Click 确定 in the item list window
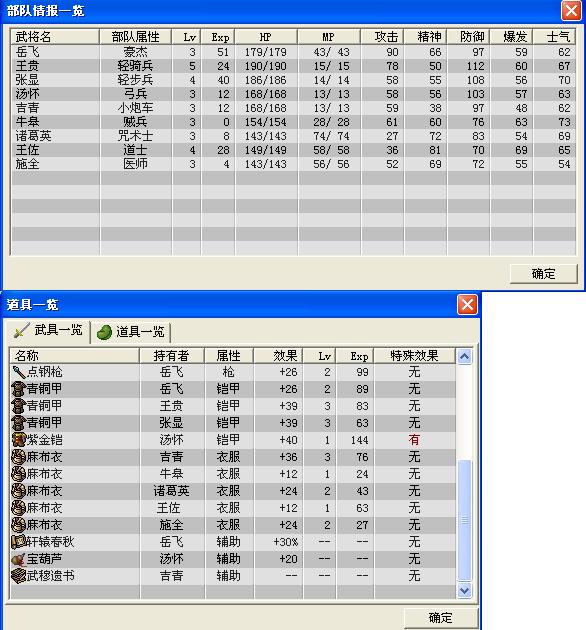 point(441,617)
